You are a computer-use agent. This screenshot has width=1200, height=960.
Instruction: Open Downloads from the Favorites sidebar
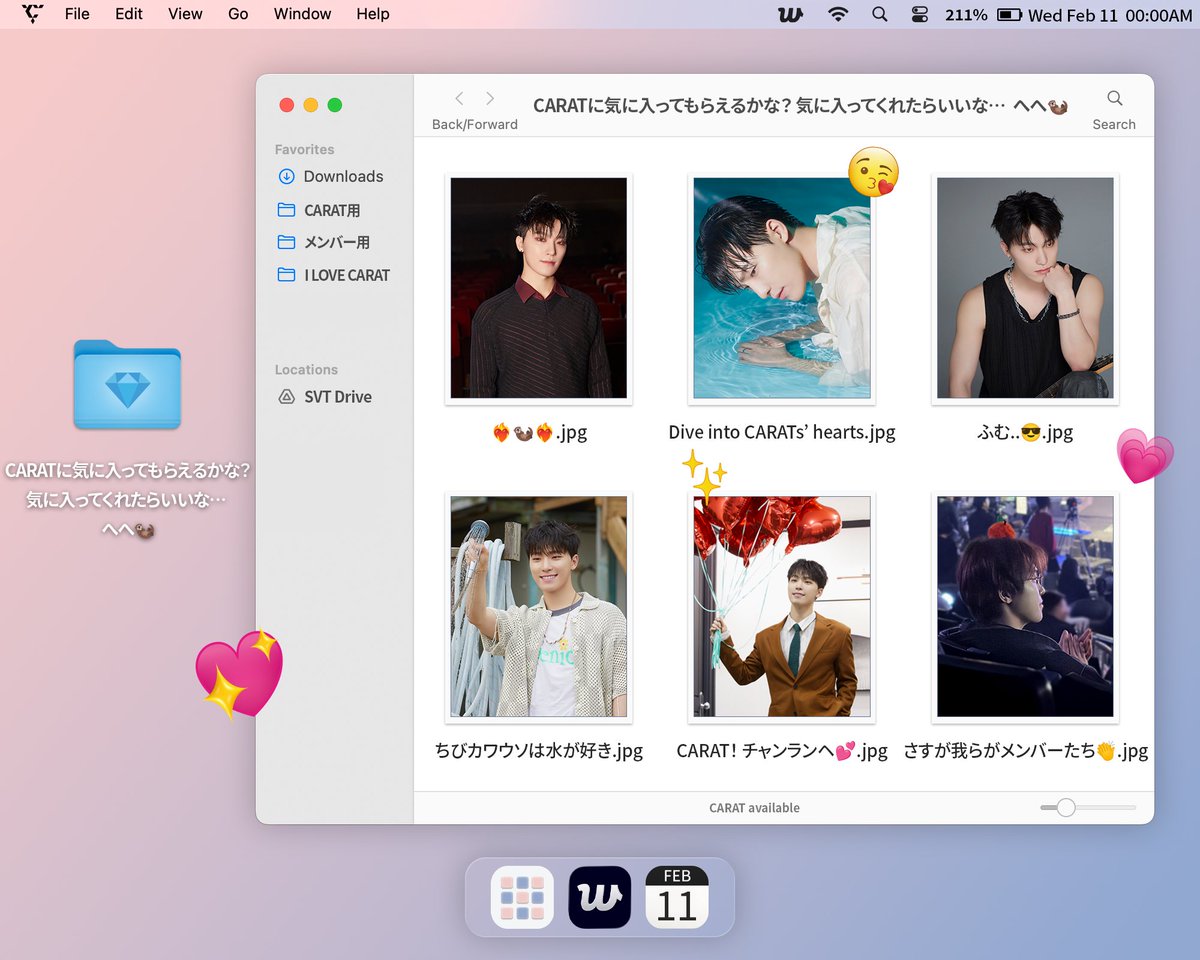click(342, 176)
